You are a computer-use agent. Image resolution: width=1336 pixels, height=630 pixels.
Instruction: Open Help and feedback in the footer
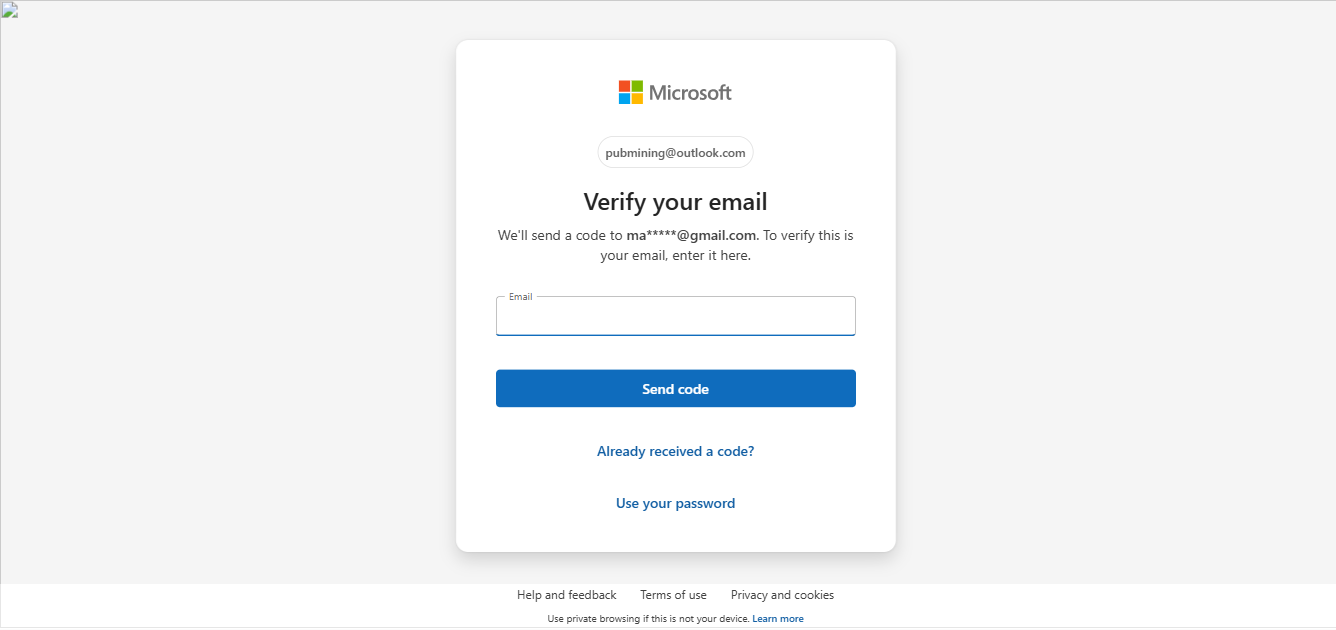tap(566, 595)
